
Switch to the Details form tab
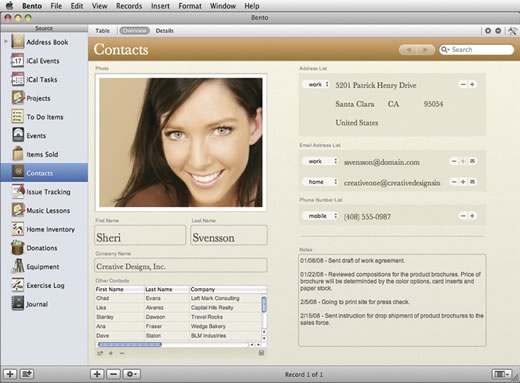point(165,31)
